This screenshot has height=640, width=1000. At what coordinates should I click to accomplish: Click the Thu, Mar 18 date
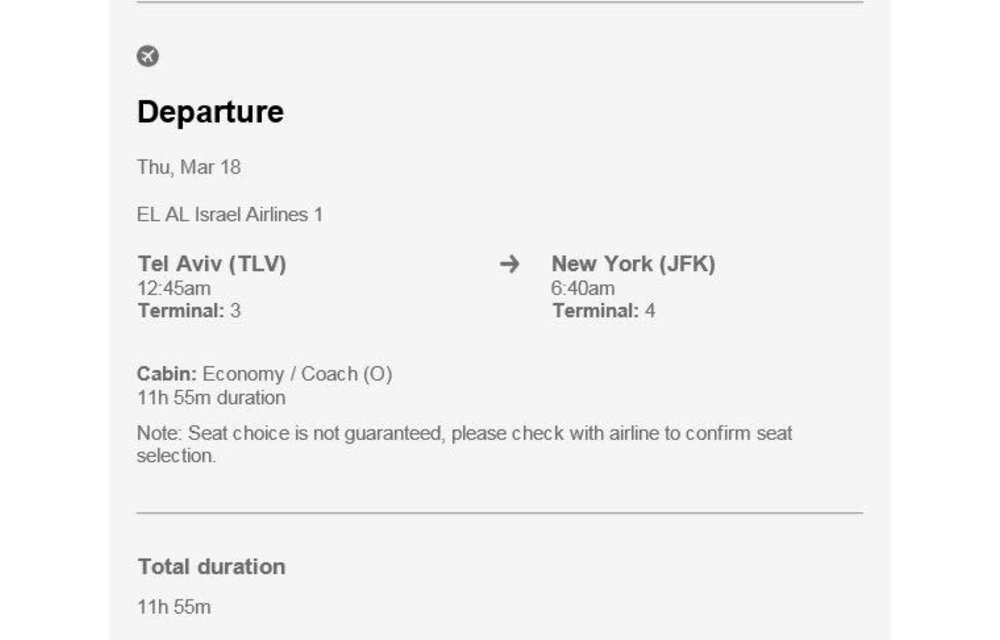(189, 167)
